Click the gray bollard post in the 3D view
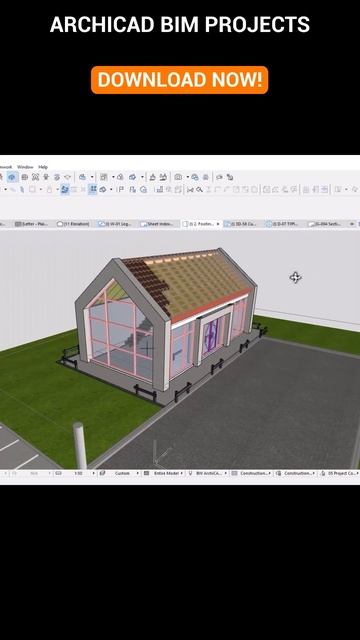This screenshot has width=360, height=640. (x=80, y=445)
